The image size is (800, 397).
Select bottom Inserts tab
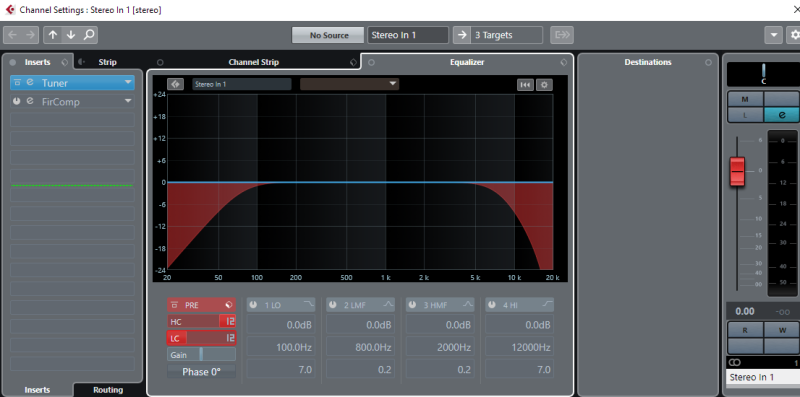37,390
